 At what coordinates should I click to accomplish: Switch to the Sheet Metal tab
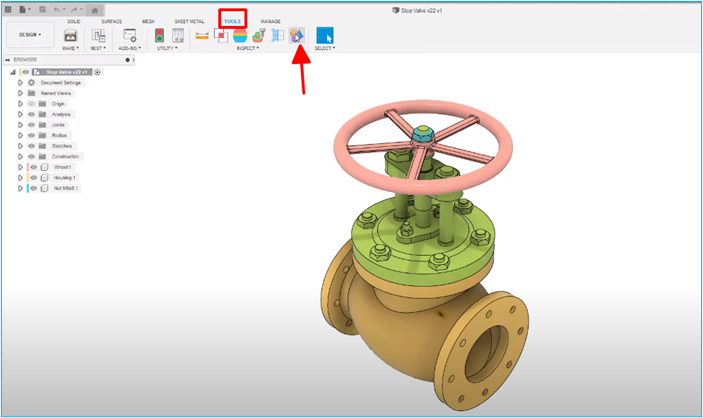[189, 21]
